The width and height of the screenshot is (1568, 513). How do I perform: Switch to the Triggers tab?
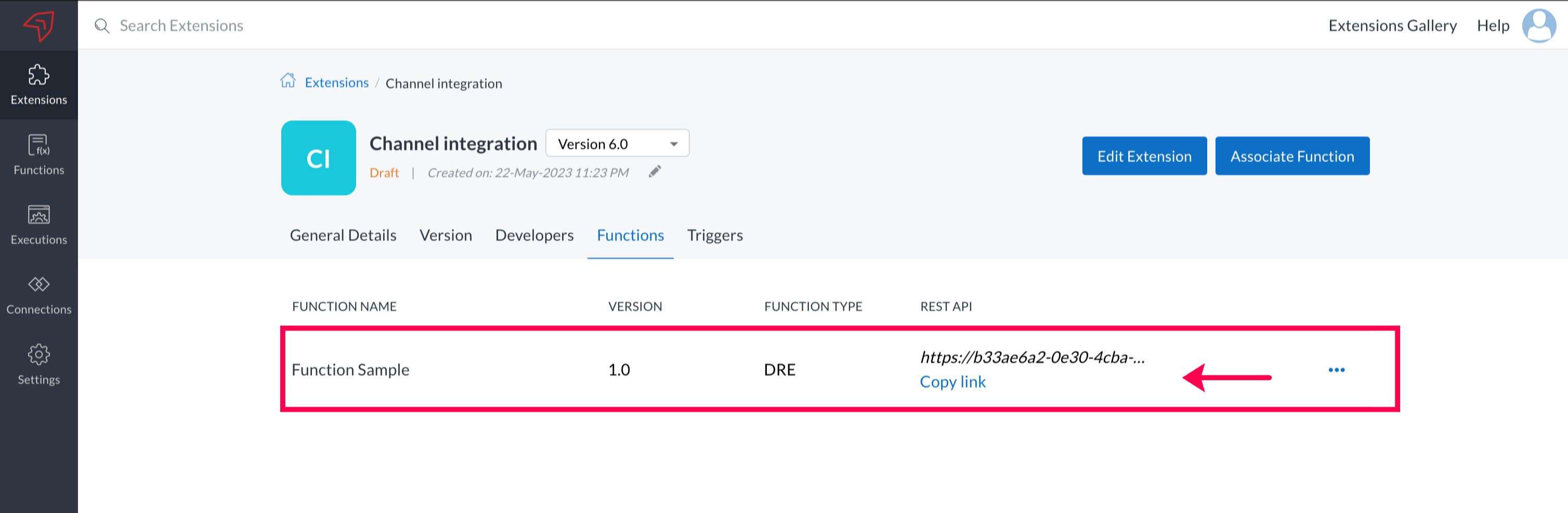pyautogui.click(x=715, y=235)
